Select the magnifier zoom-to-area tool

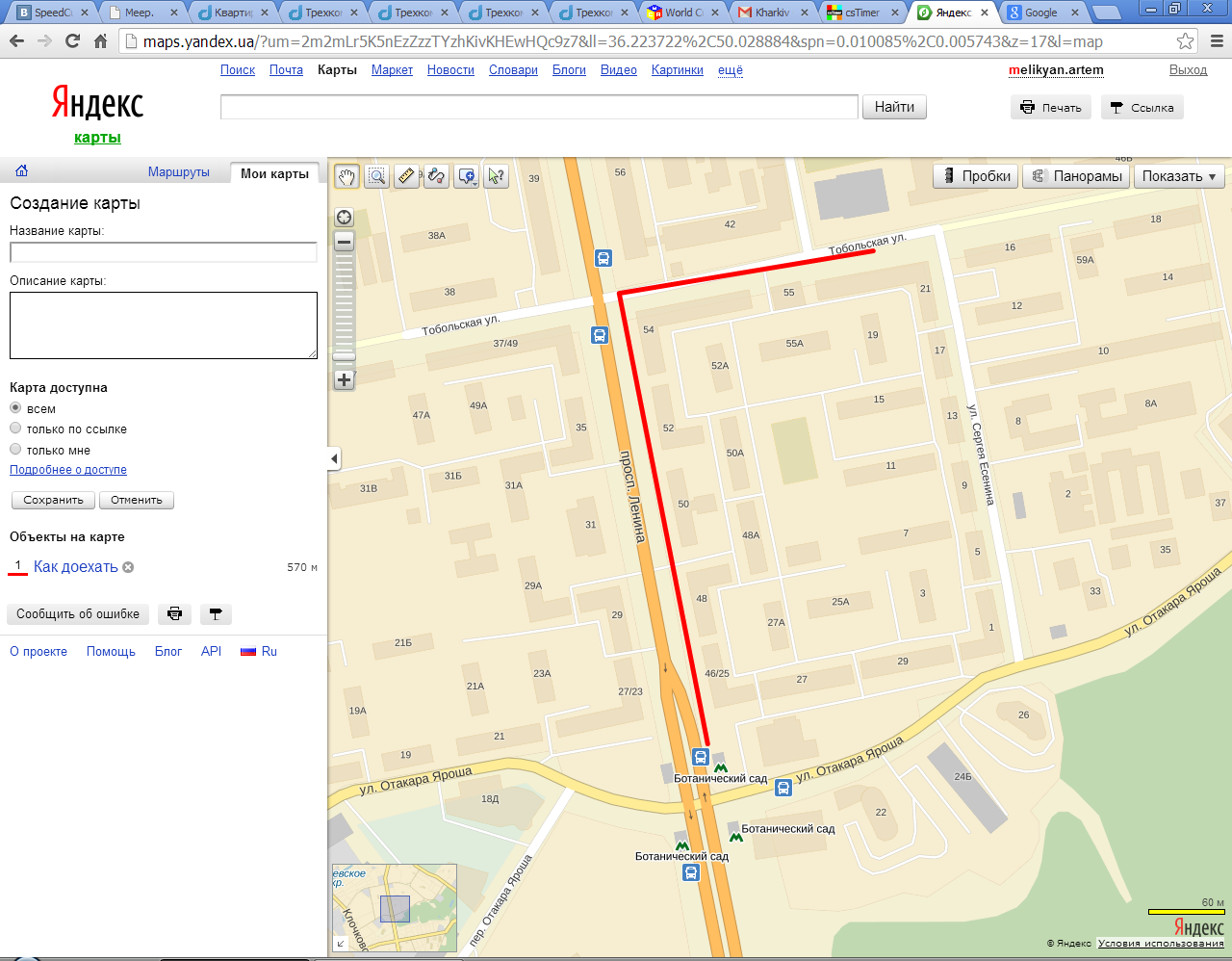(376, 176)
